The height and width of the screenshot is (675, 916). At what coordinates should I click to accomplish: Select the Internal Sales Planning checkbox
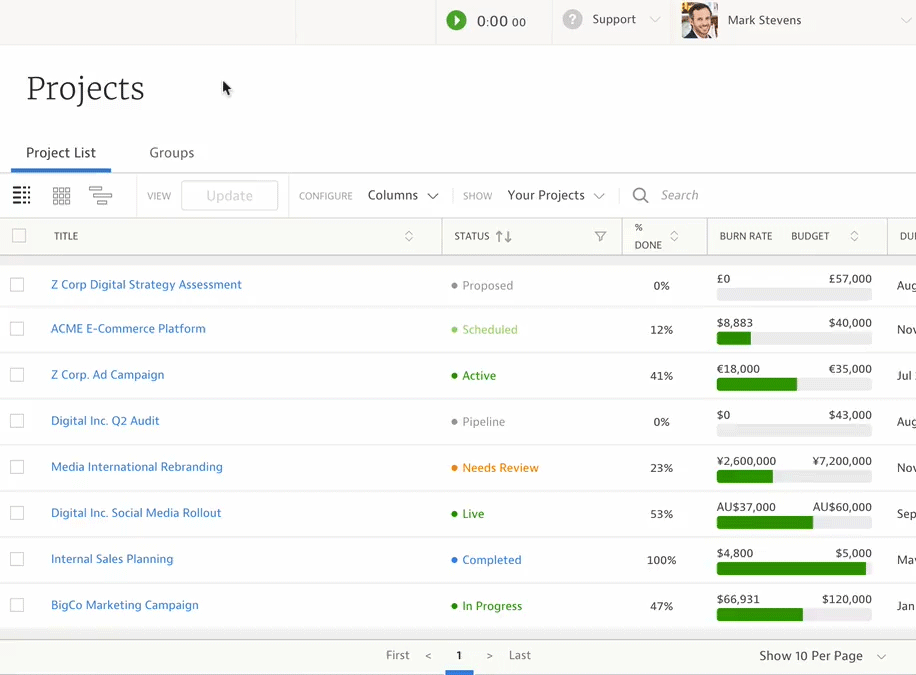coord(17,559)
